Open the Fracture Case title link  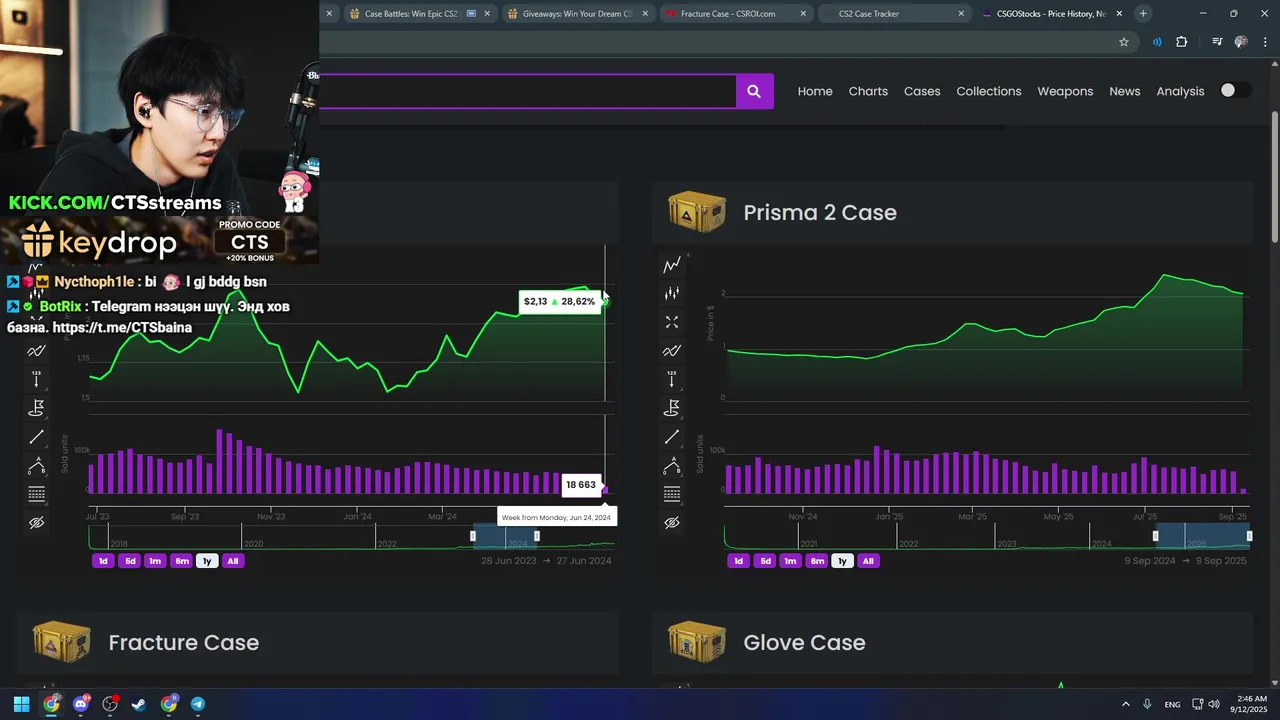click(x=183, y=643)
